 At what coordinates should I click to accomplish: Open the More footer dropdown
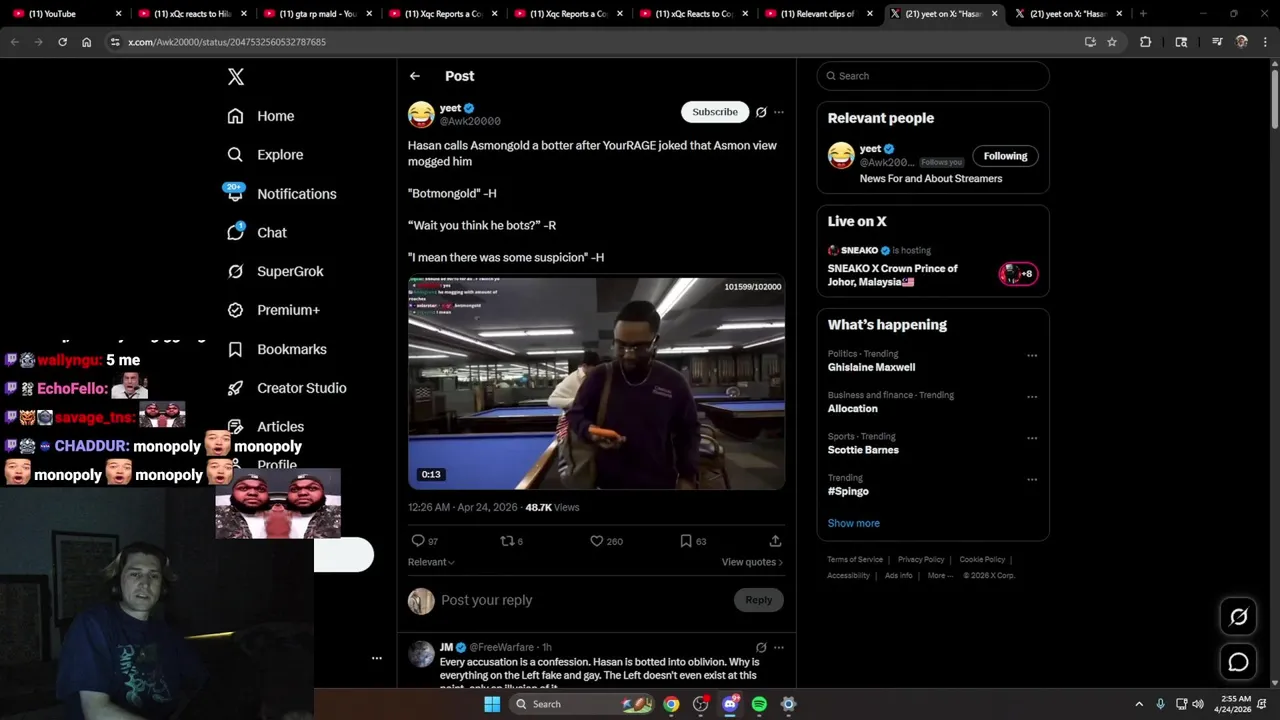[940, 575]
